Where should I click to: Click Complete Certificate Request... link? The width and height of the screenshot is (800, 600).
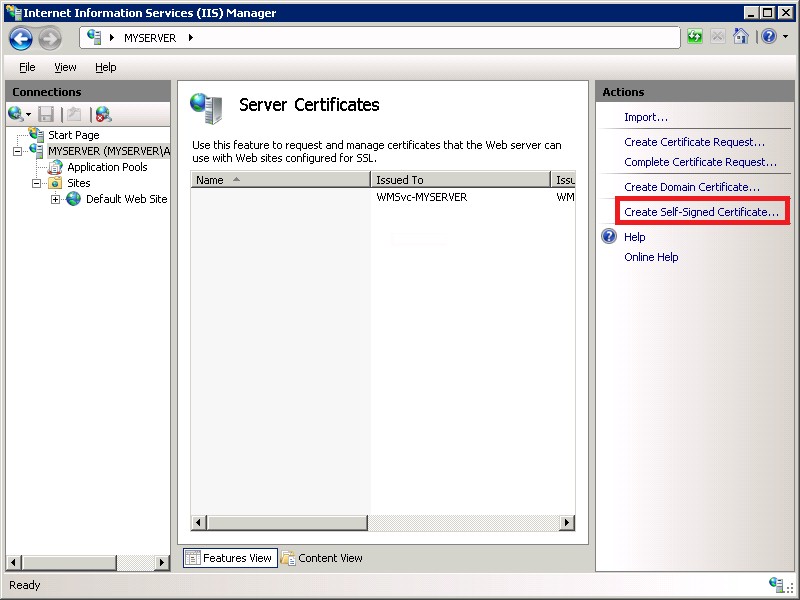701,162
